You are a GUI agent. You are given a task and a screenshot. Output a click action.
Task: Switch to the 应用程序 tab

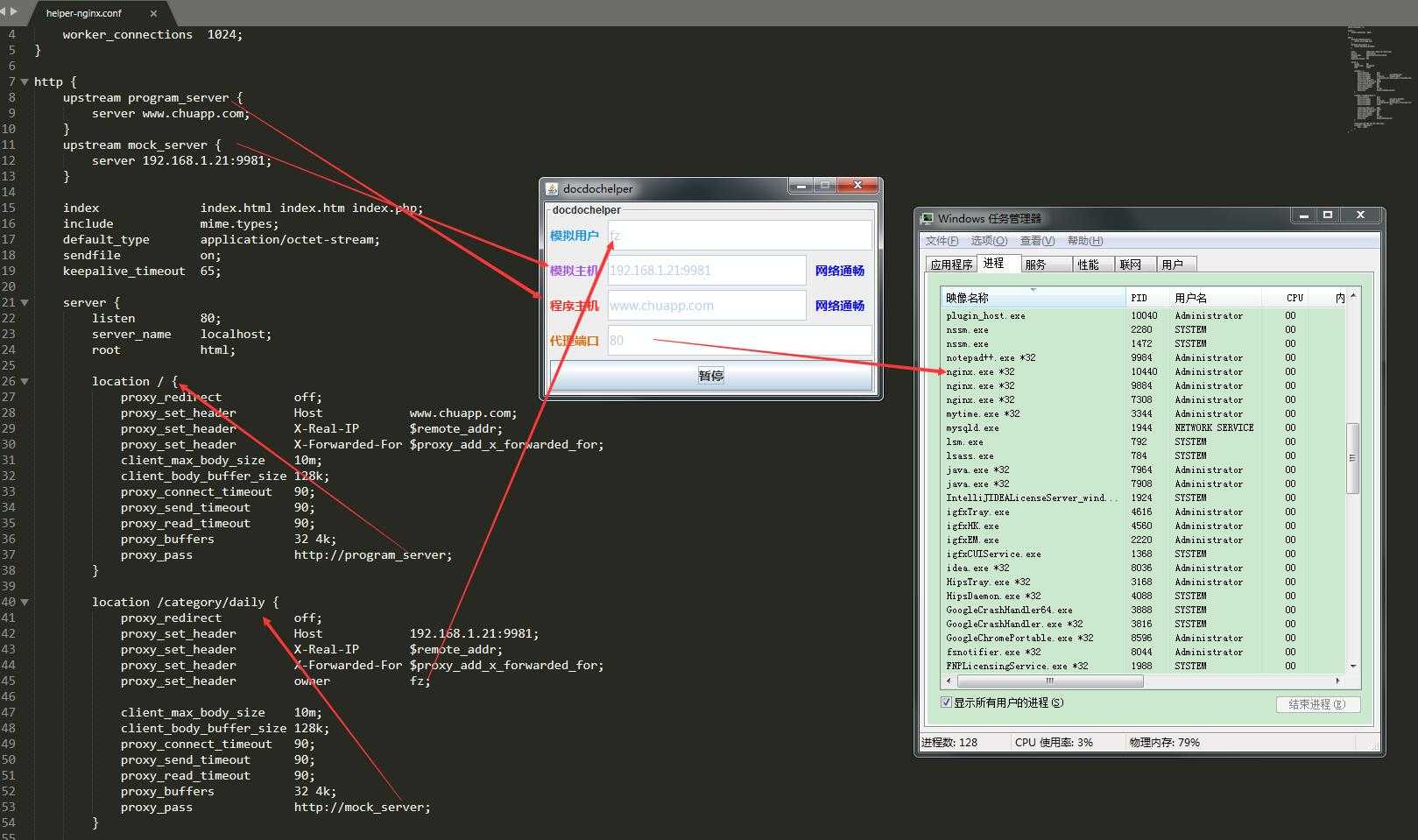(x=951, y=265)
